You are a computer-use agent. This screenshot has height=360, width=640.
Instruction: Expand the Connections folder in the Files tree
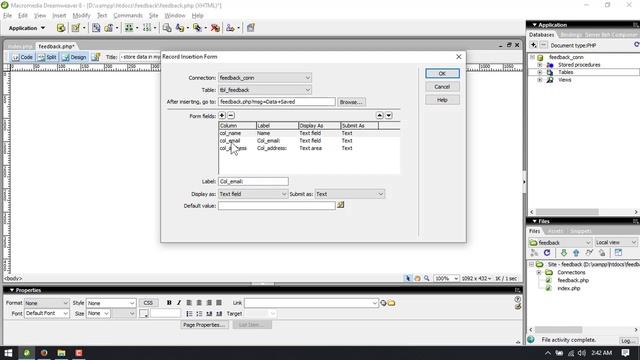tap(539, 272)
